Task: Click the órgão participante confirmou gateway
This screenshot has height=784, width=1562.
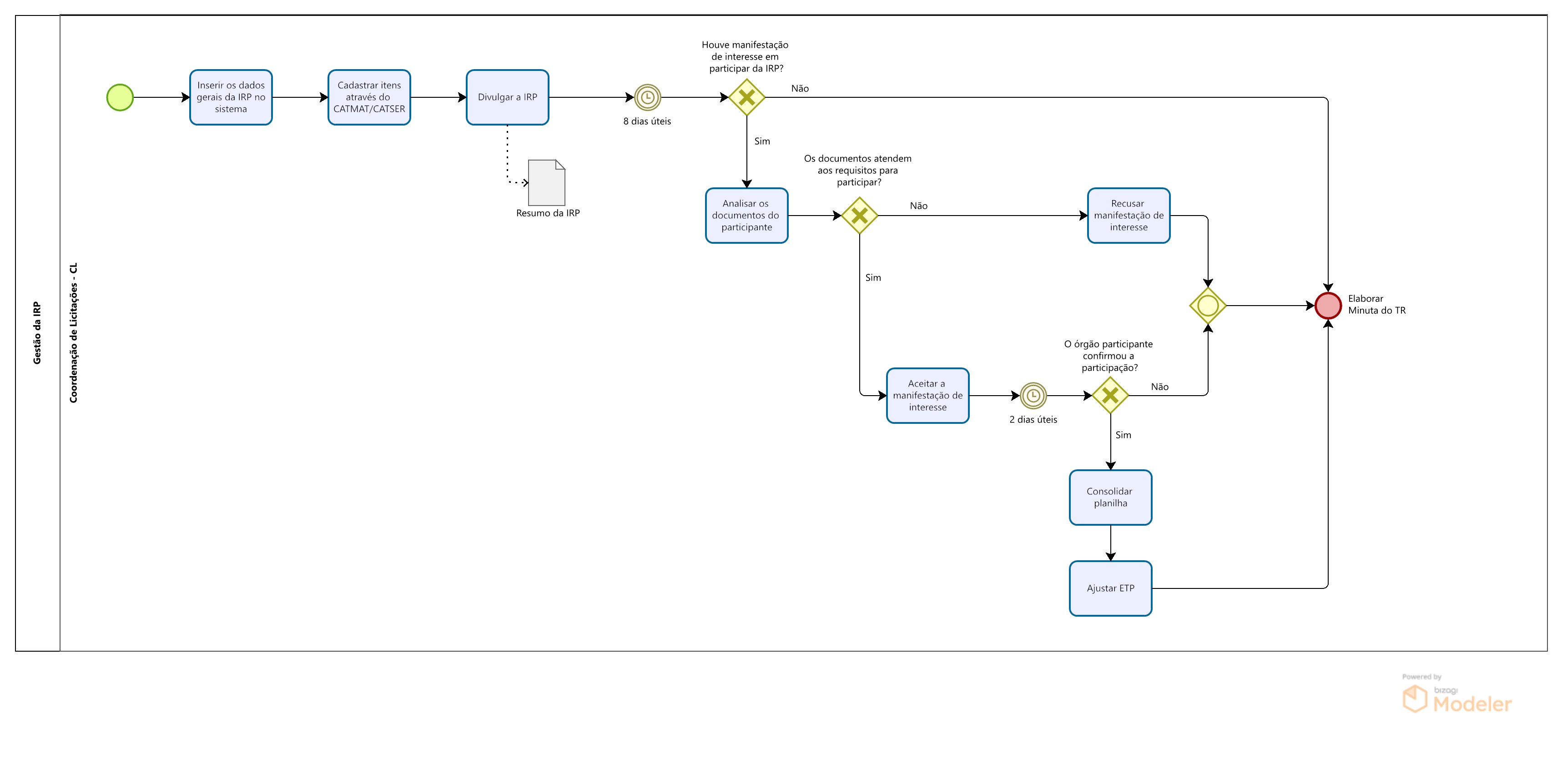Action: (x=1110, y=396)
